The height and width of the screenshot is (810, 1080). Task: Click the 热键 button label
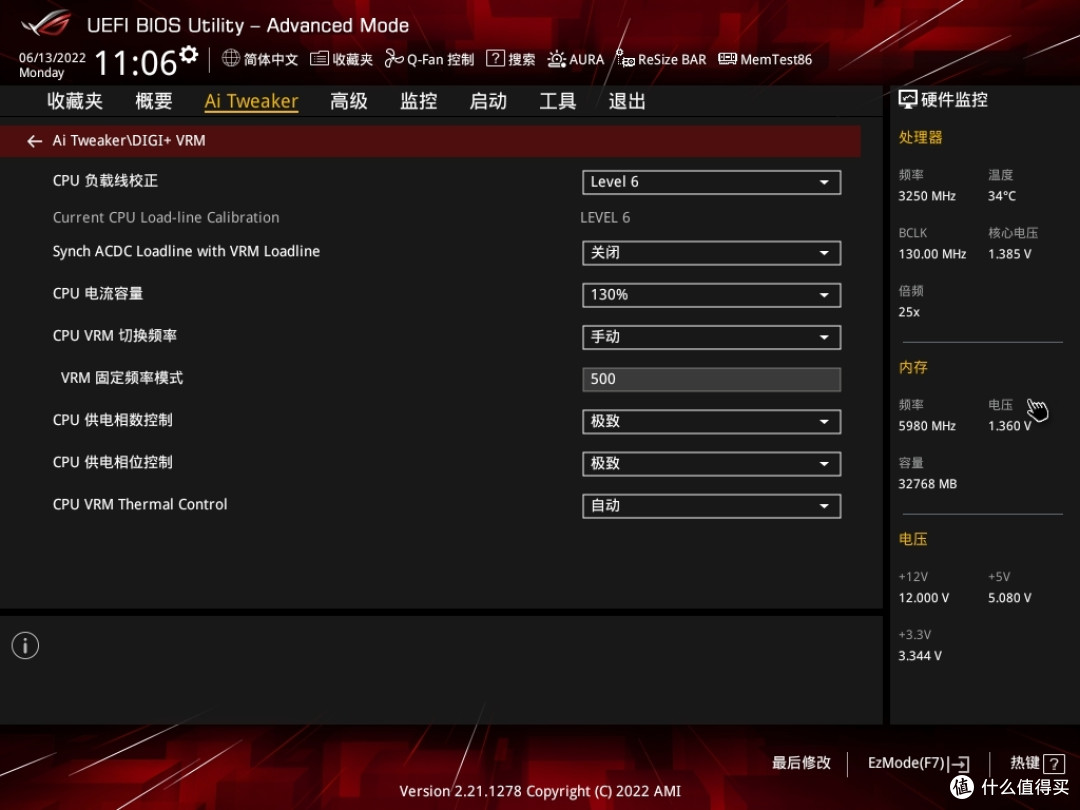(x=1025, y=763)
